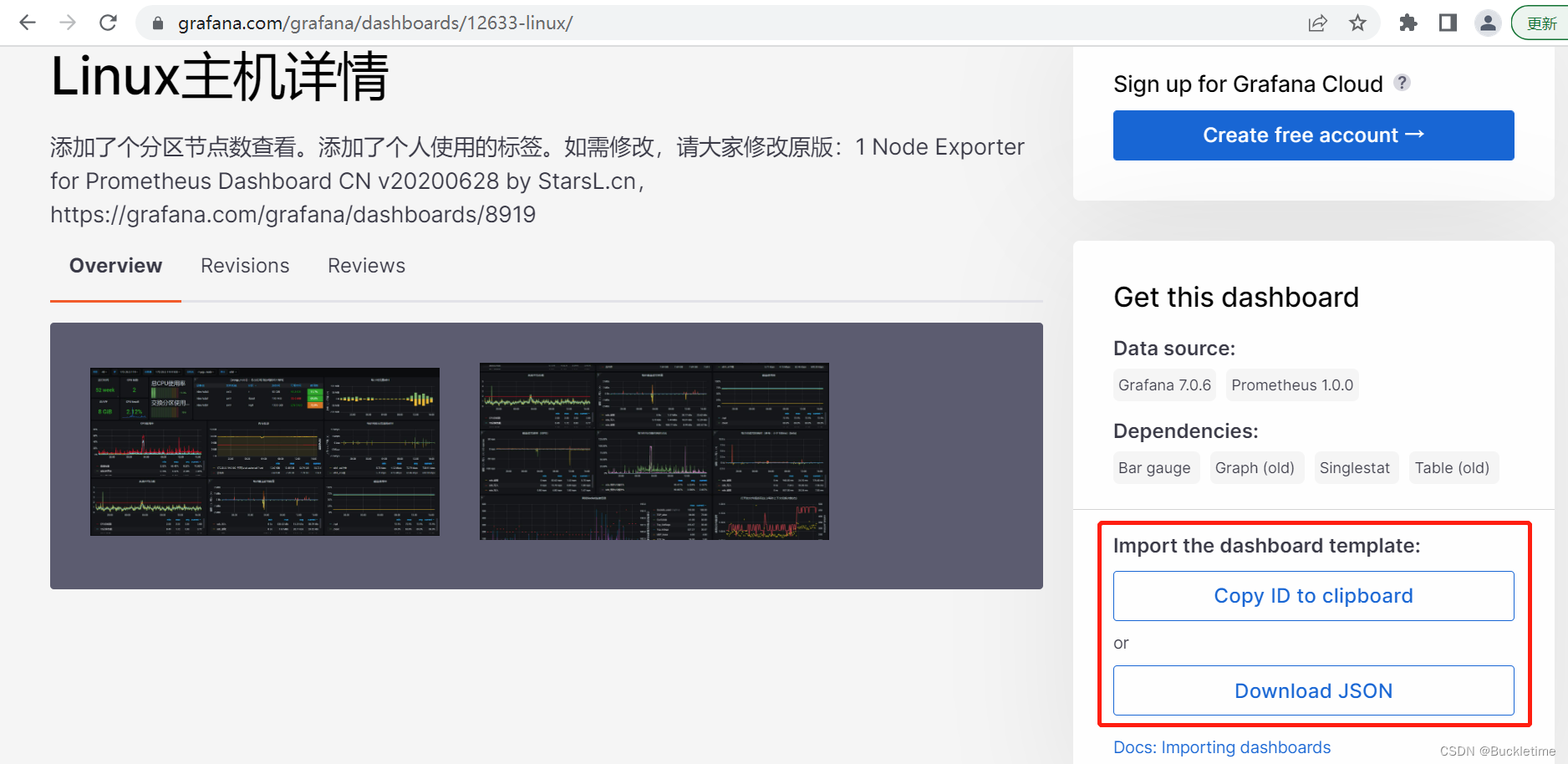Image resolution: width=1568 pixels, height=764 pixels.
Task: Click the browser forward arrow
Action: click(x=68, y=23)
